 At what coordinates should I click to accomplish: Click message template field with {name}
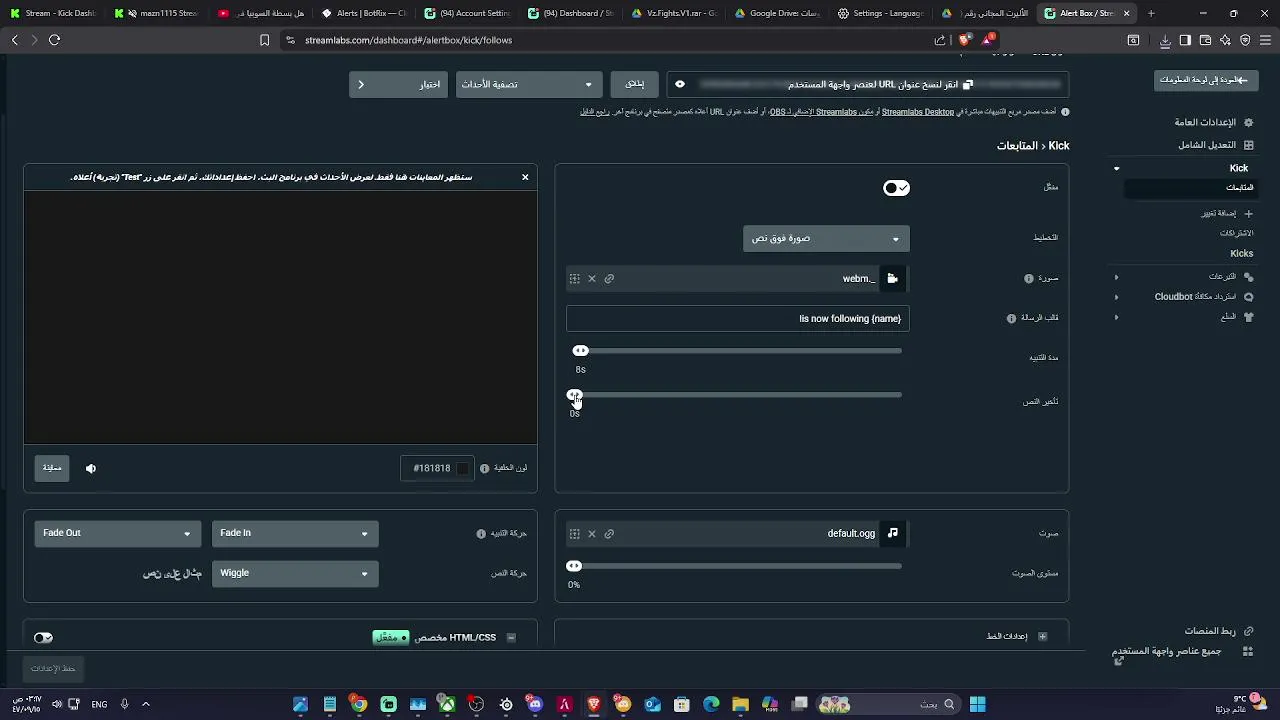[x=737, y=318]
